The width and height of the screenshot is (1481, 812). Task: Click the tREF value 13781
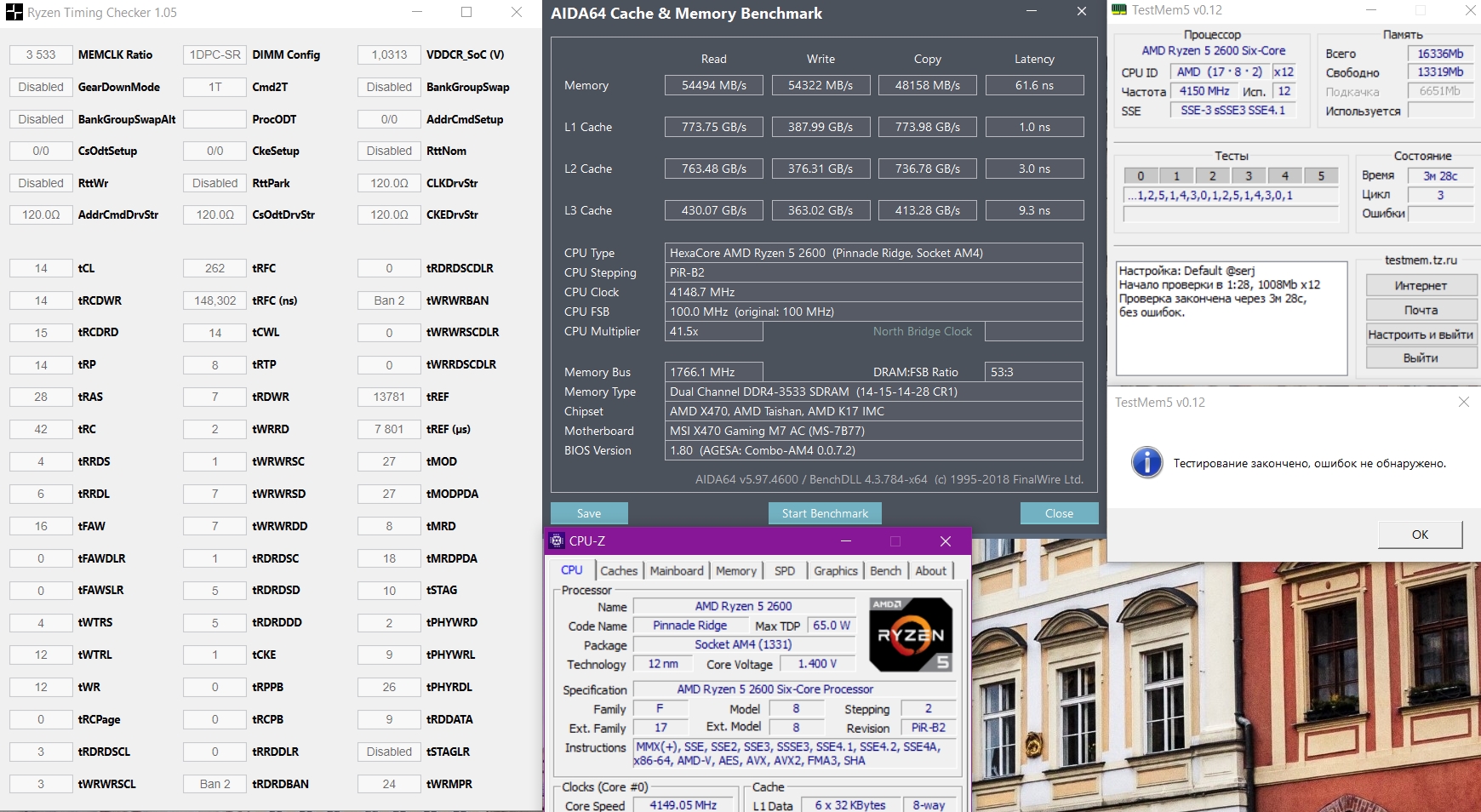point(389,397)
